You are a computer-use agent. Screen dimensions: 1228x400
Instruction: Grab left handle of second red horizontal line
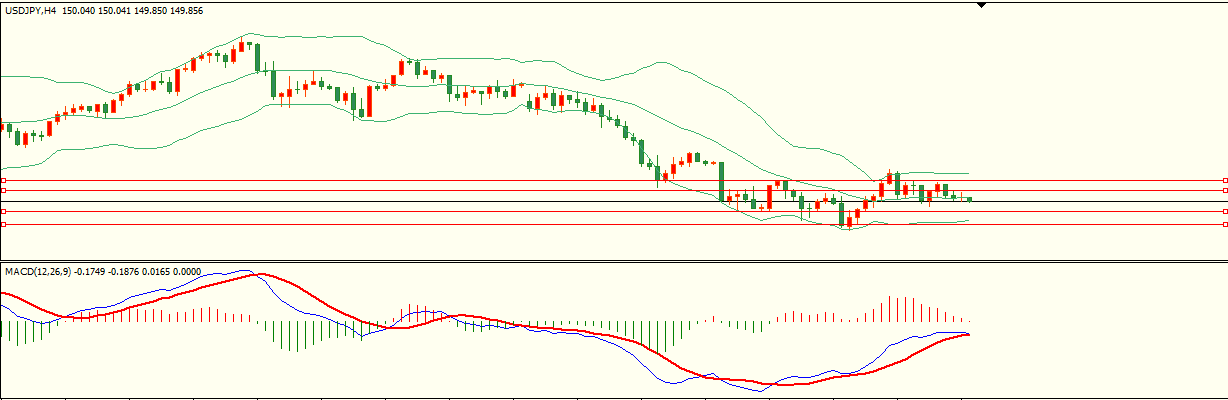(x=4, y=190)
